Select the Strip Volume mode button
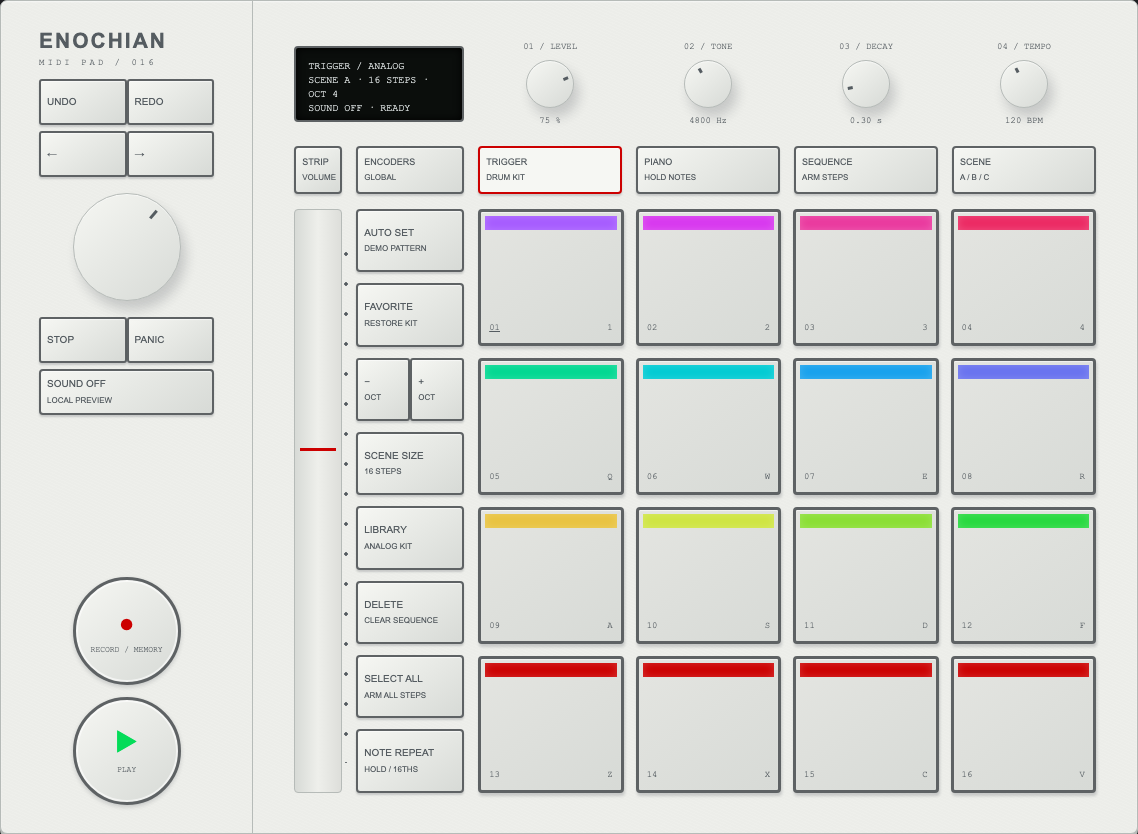 tap(318, 170)
